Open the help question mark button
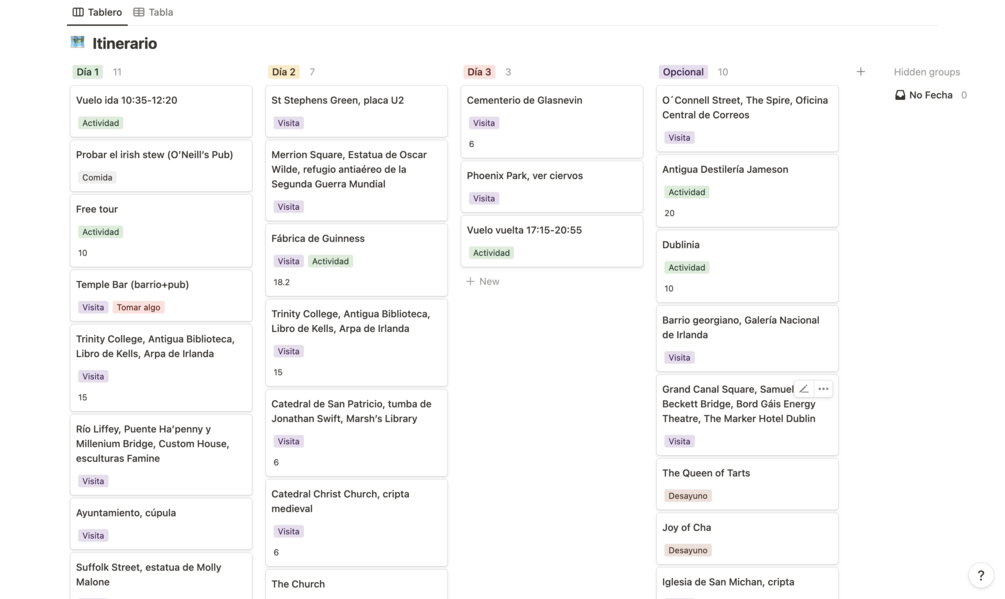This screenshot has width=1005, height=599. pyautogui.click(x=981, y=576)
